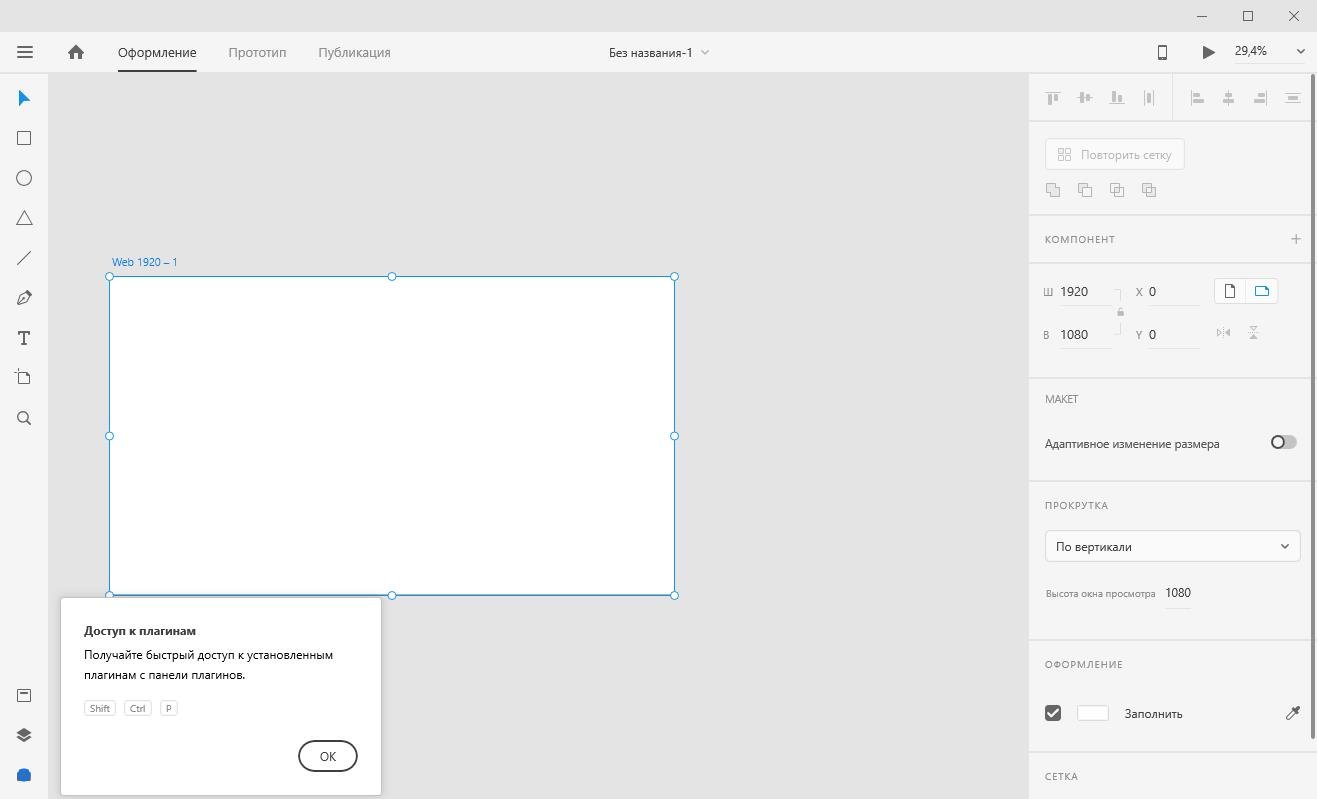Open the Без названия-1 document title dropdown
Image resolution: width=1317 pixels, height=799 pixels.
[659, 52]
